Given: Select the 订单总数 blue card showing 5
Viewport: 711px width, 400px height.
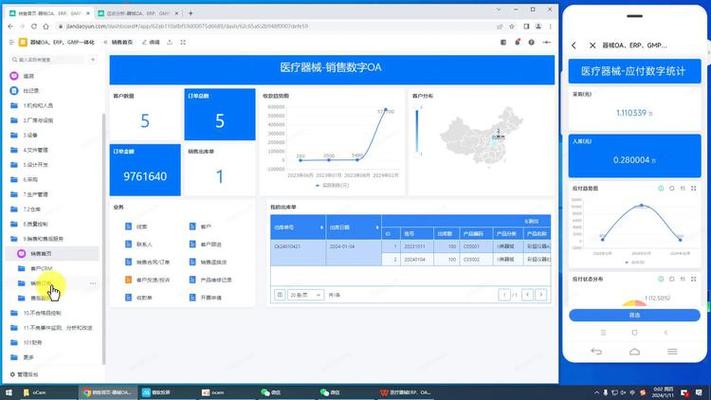Looking at the screenshot, I should (x=220, y=114).
